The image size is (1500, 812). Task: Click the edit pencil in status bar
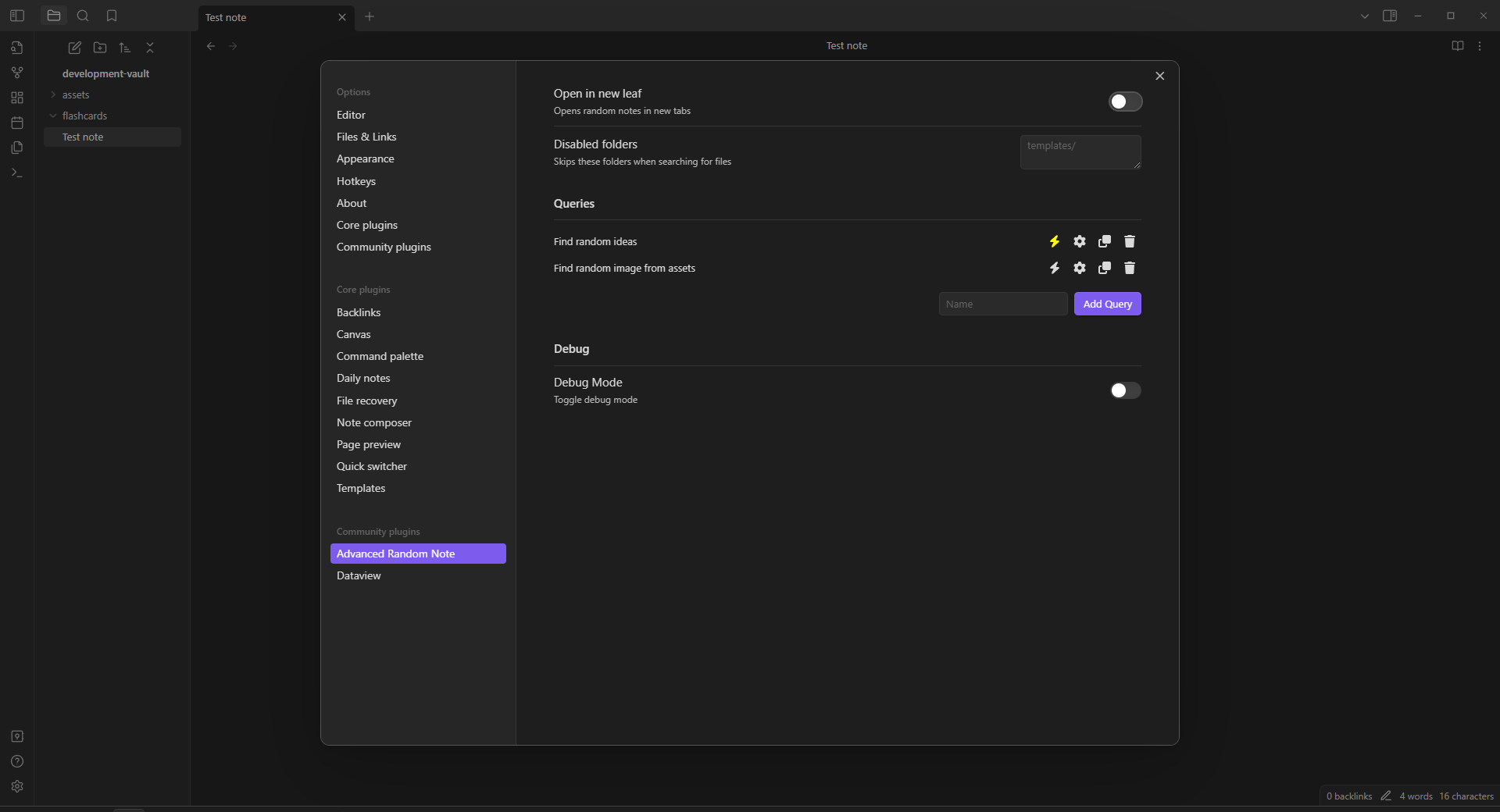(x=1386, y=796)
